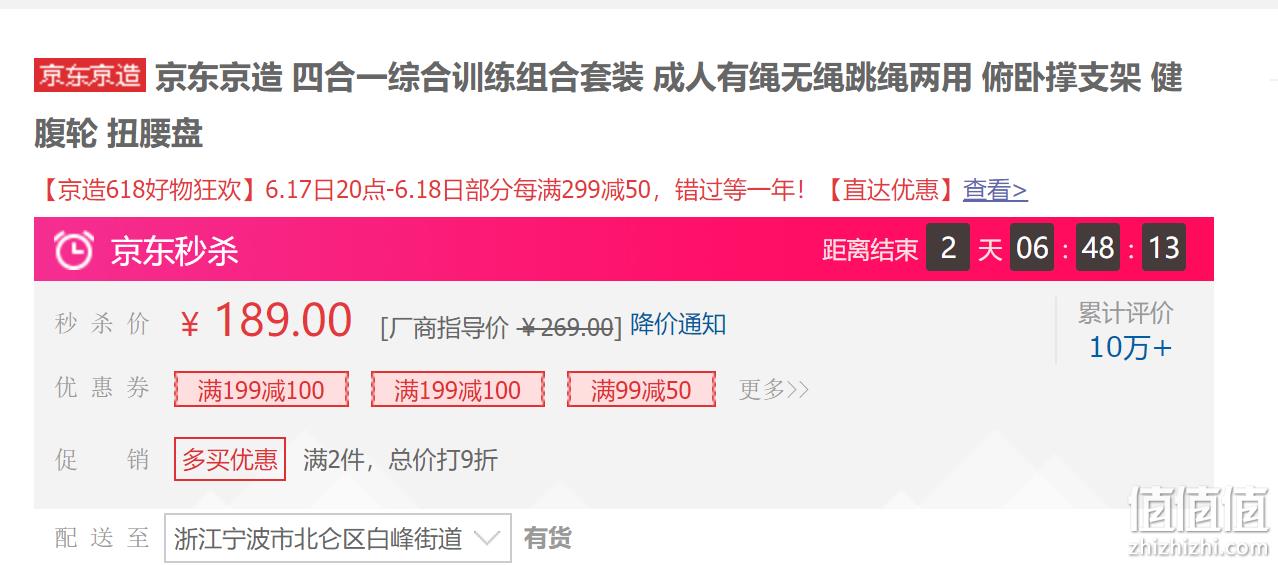Click the dropdown chevron in the address selector
This screenshot has width=1278, height=565.
point(486,539)
